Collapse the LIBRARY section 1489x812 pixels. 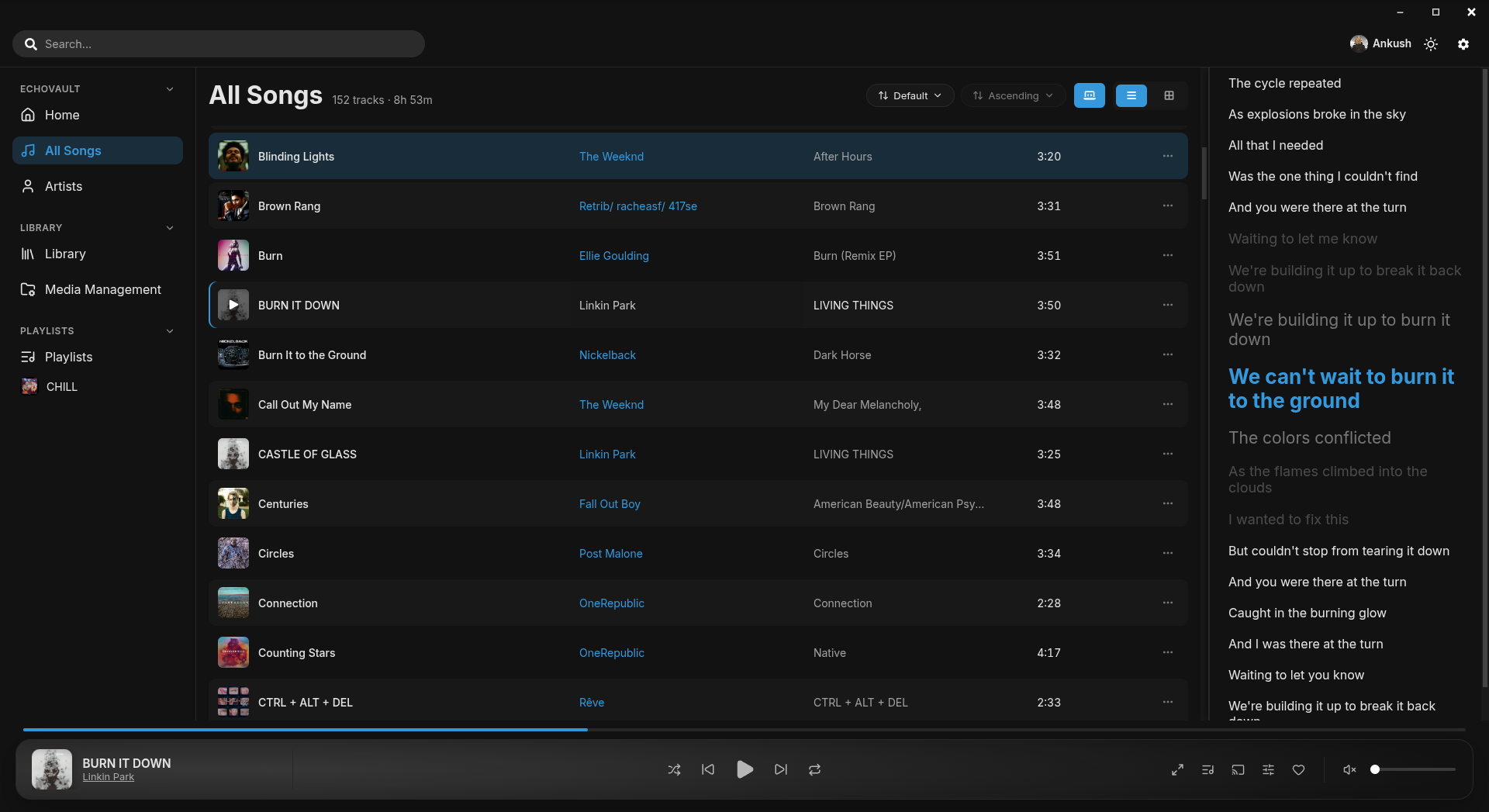[170, 228]
